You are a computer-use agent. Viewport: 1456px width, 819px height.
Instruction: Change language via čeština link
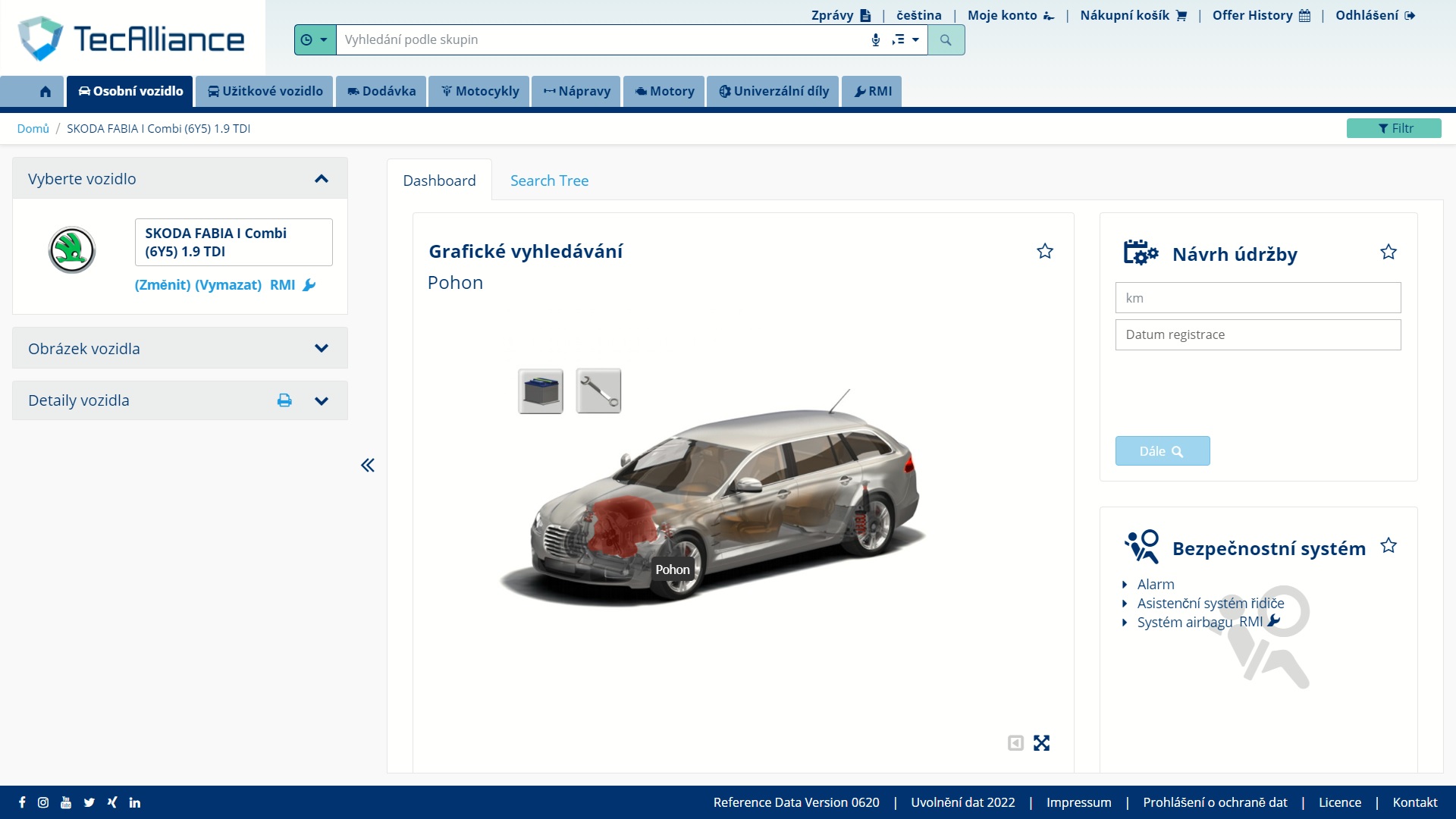pos(918,15)
